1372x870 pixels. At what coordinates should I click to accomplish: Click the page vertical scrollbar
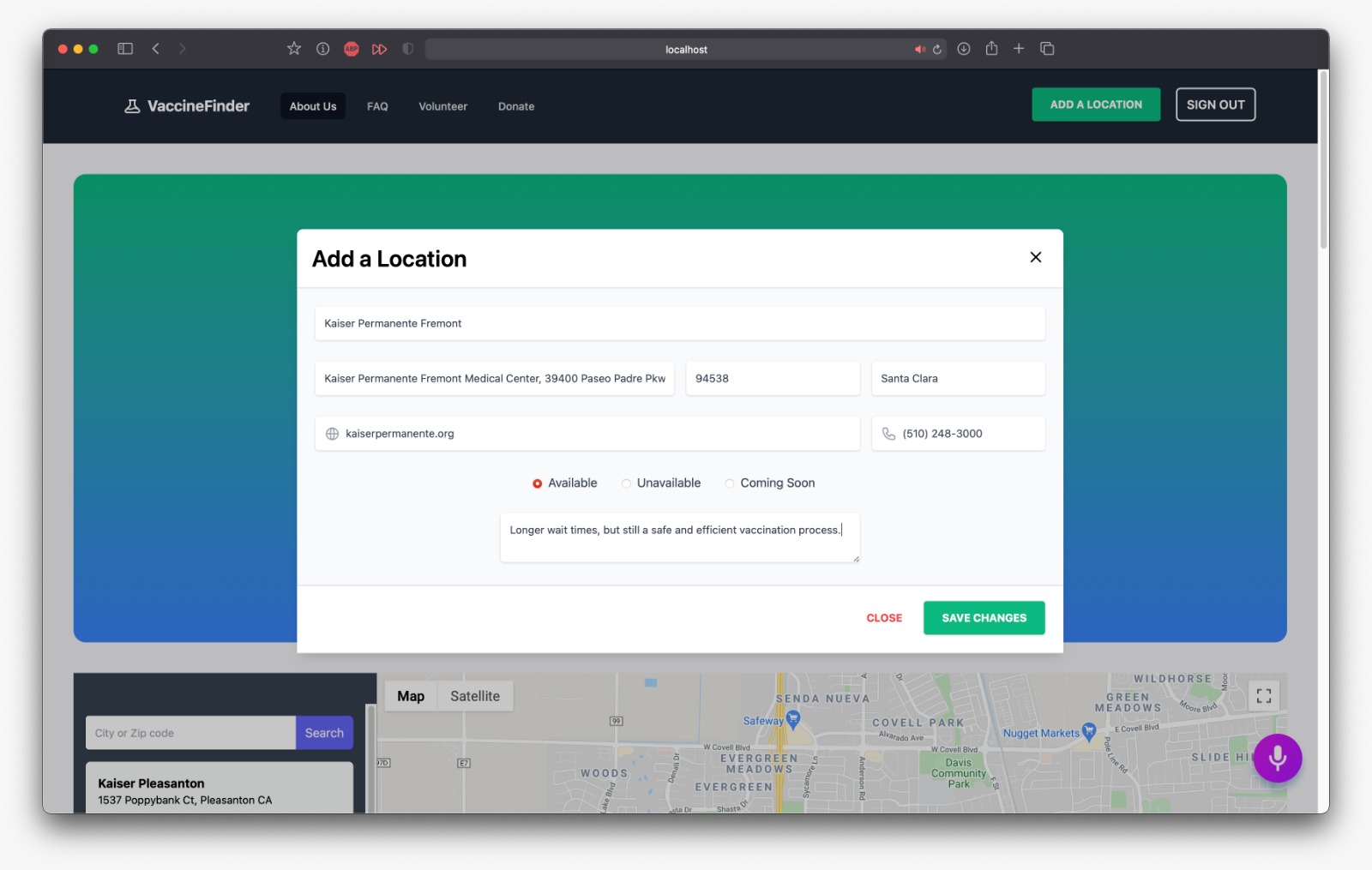tap(1323, 159)
